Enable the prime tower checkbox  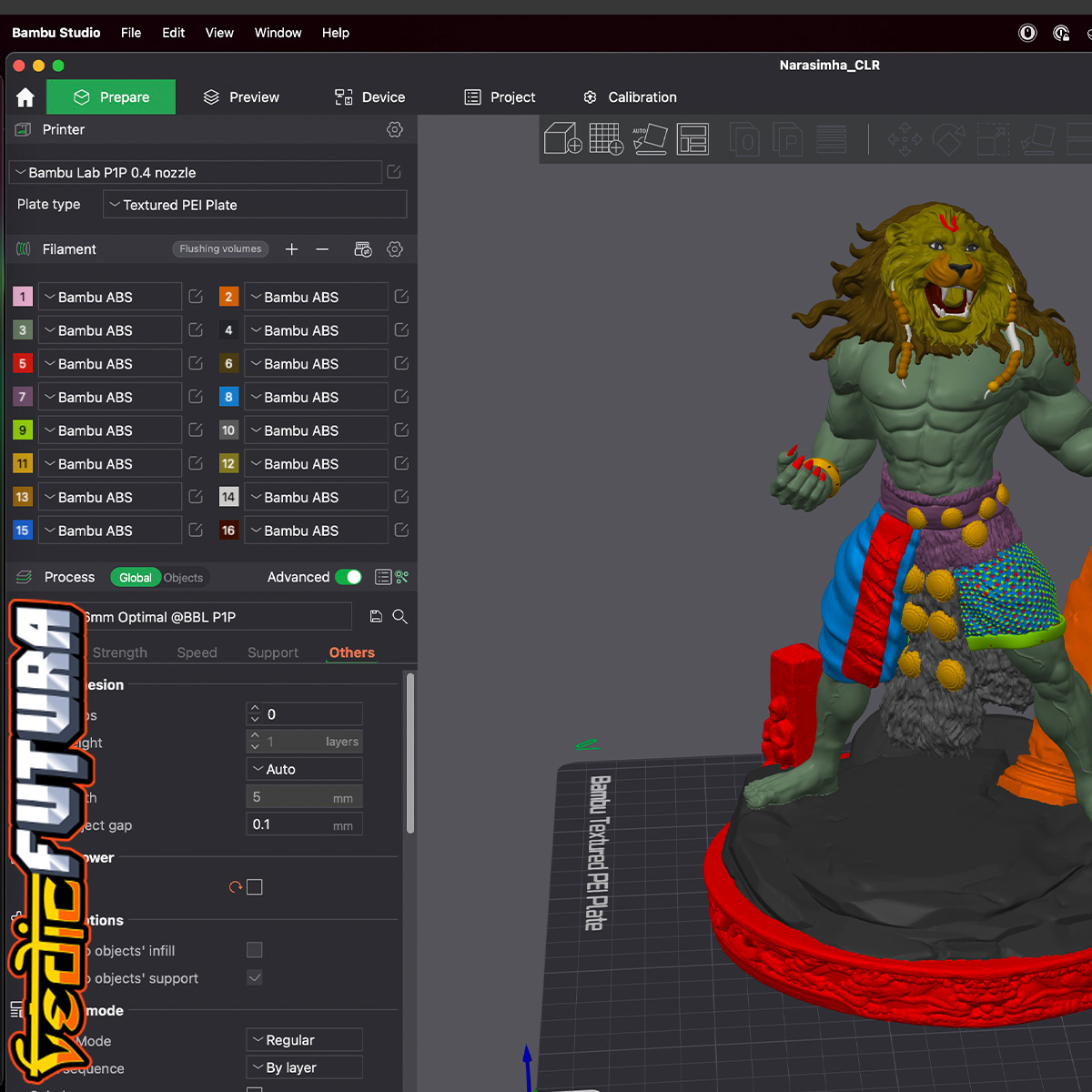(255, 887)
